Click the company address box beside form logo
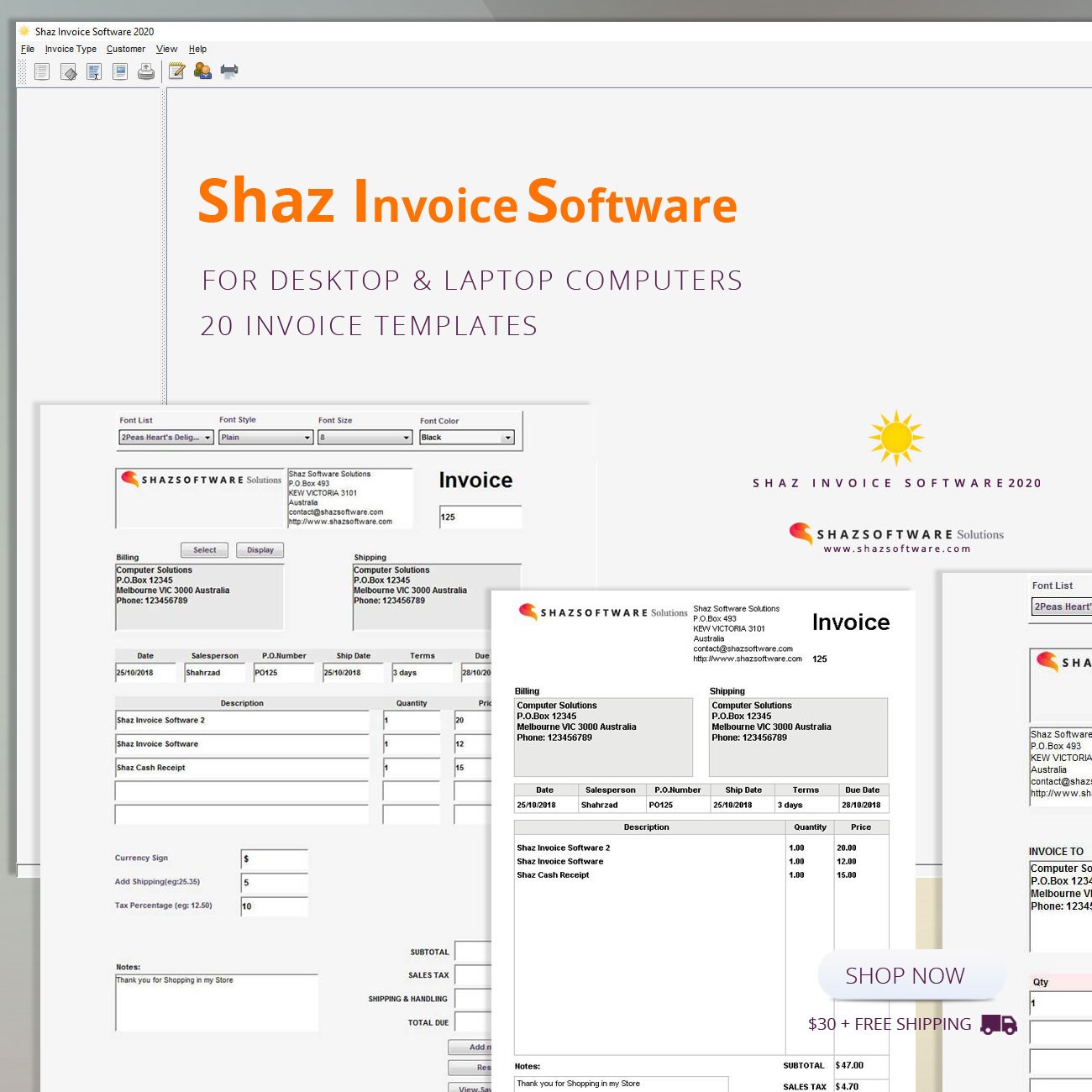Image resolution: width=1092 pixels, height=1092 pixels. point(350,498)
